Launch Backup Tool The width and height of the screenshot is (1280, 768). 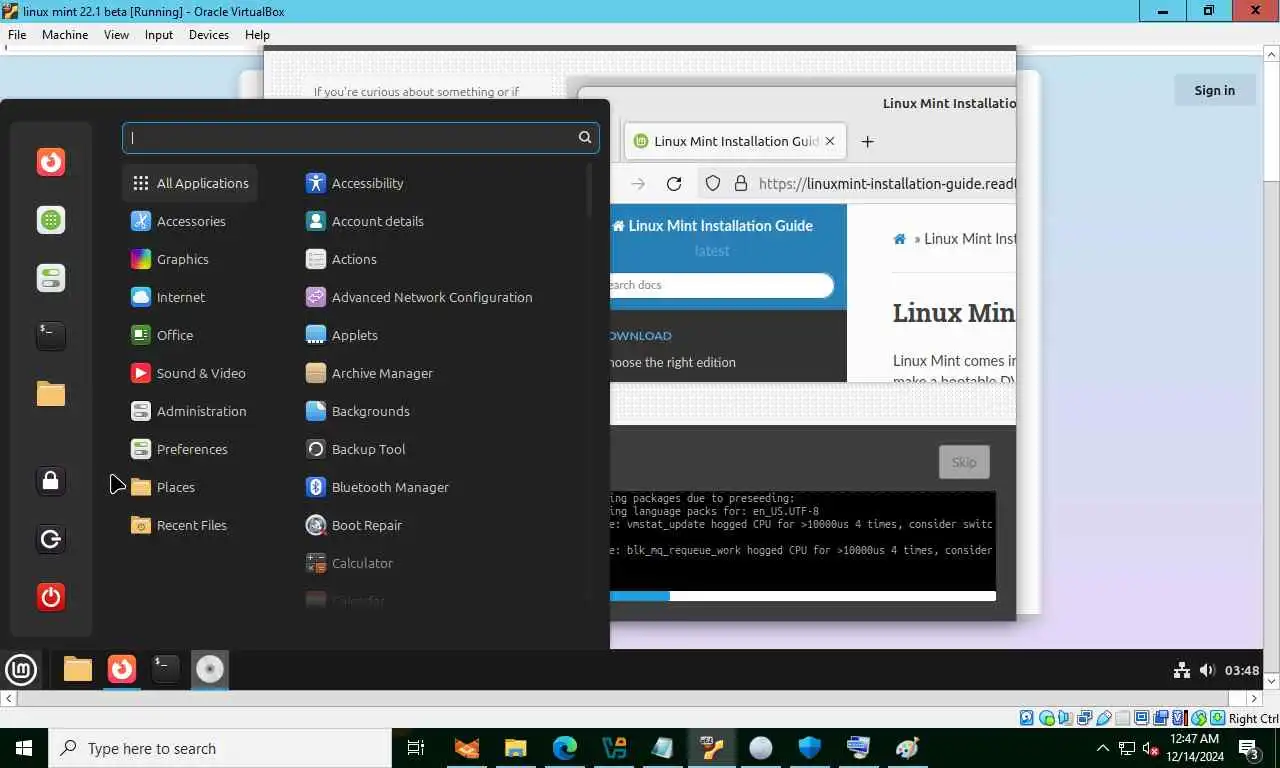[355, 449]
